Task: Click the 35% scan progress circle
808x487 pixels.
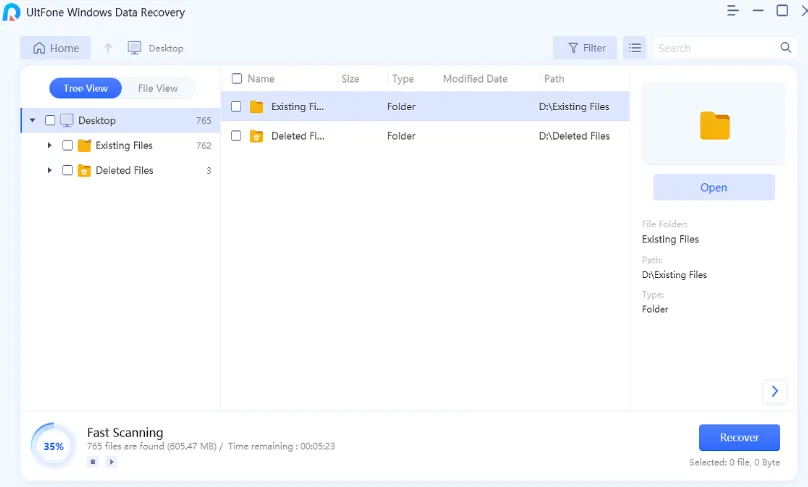Action: 53,446
